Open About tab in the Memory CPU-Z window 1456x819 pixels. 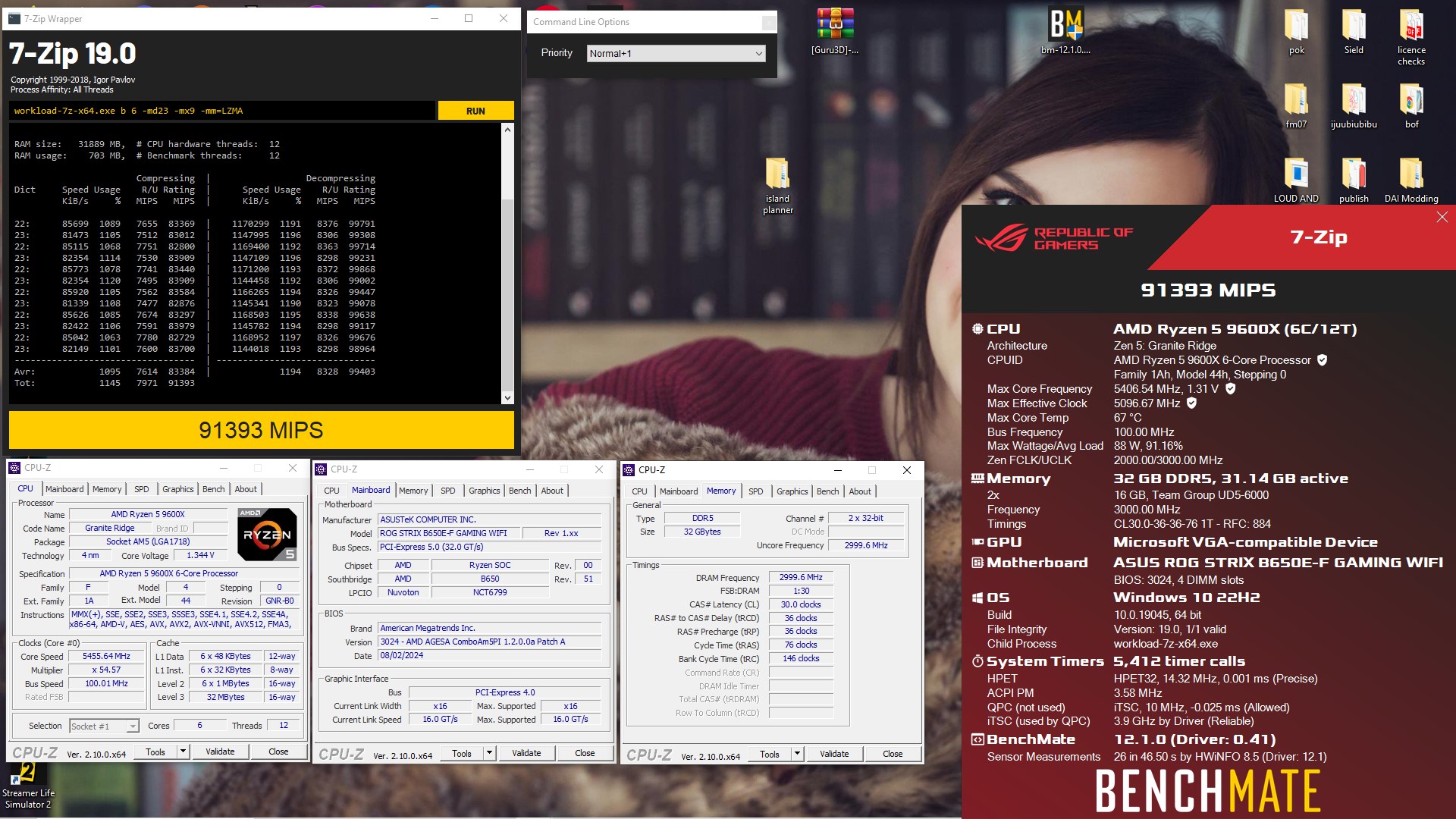pyautogui.click(x=860, y=491)
